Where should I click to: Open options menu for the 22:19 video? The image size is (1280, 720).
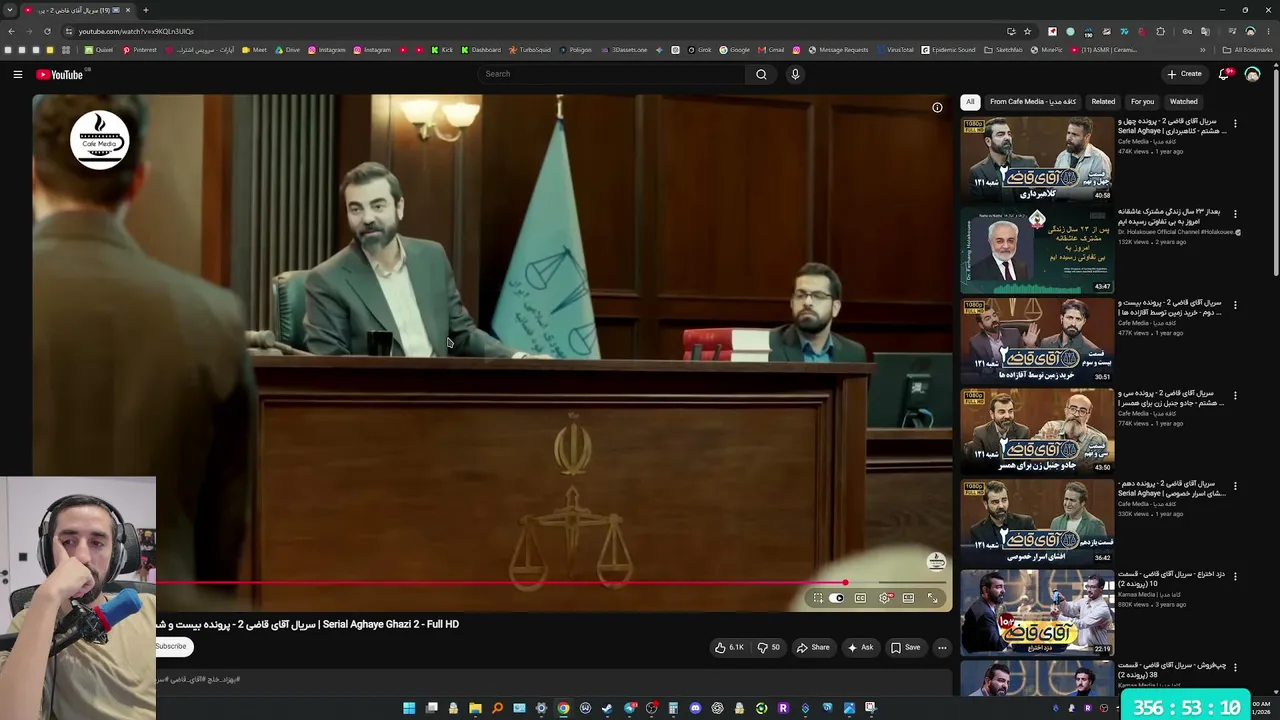tap(1235, 577)
